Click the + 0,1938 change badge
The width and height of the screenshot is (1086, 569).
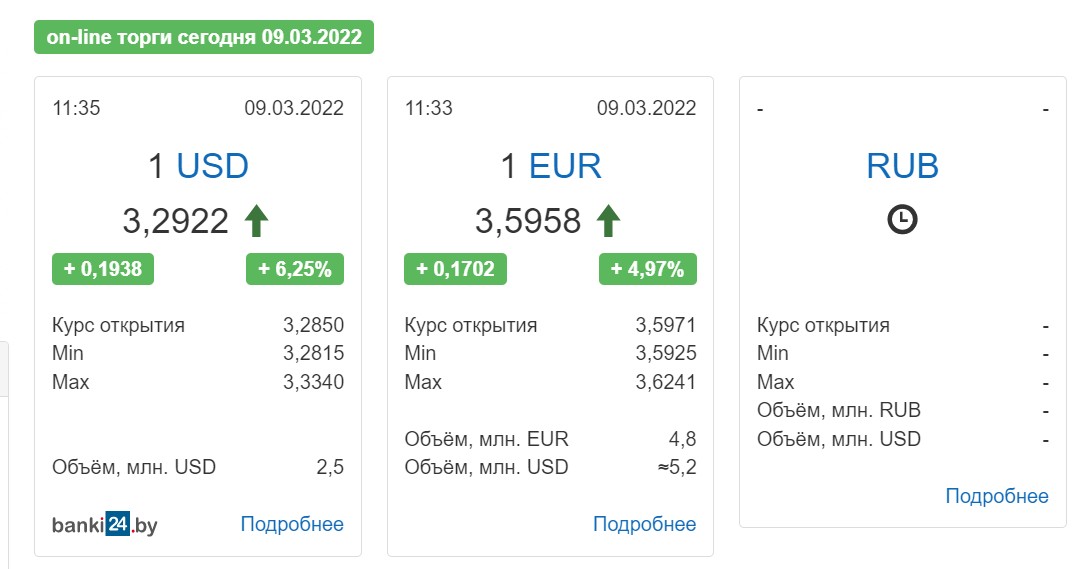click(x=103, y=269)
